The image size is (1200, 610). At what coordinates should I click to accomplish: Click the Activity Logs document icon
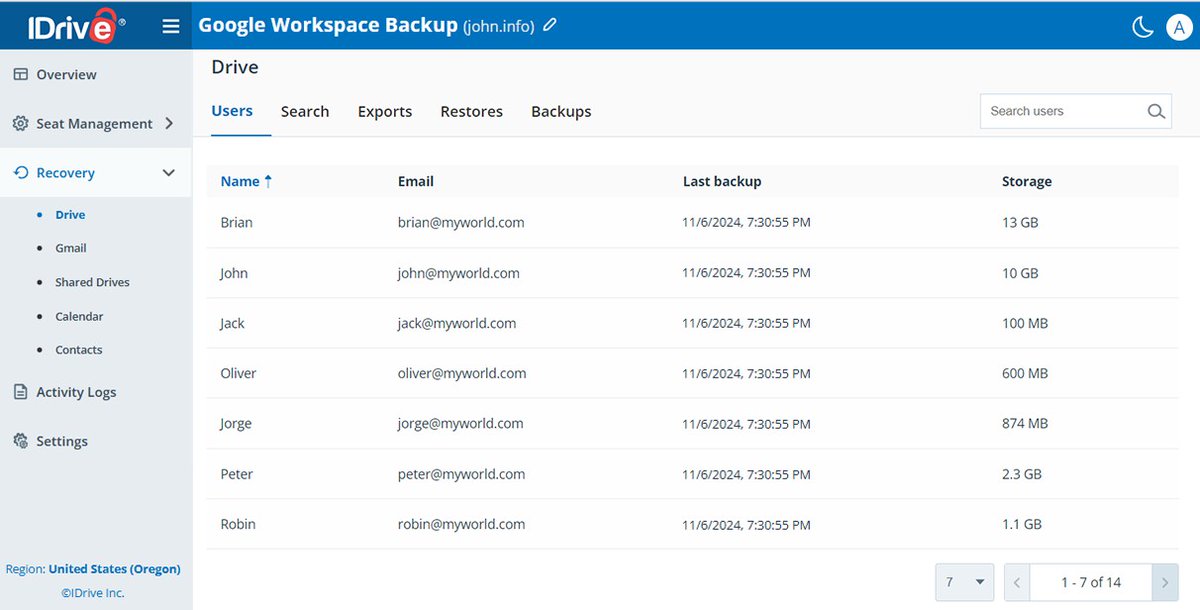tap(20, 392)
